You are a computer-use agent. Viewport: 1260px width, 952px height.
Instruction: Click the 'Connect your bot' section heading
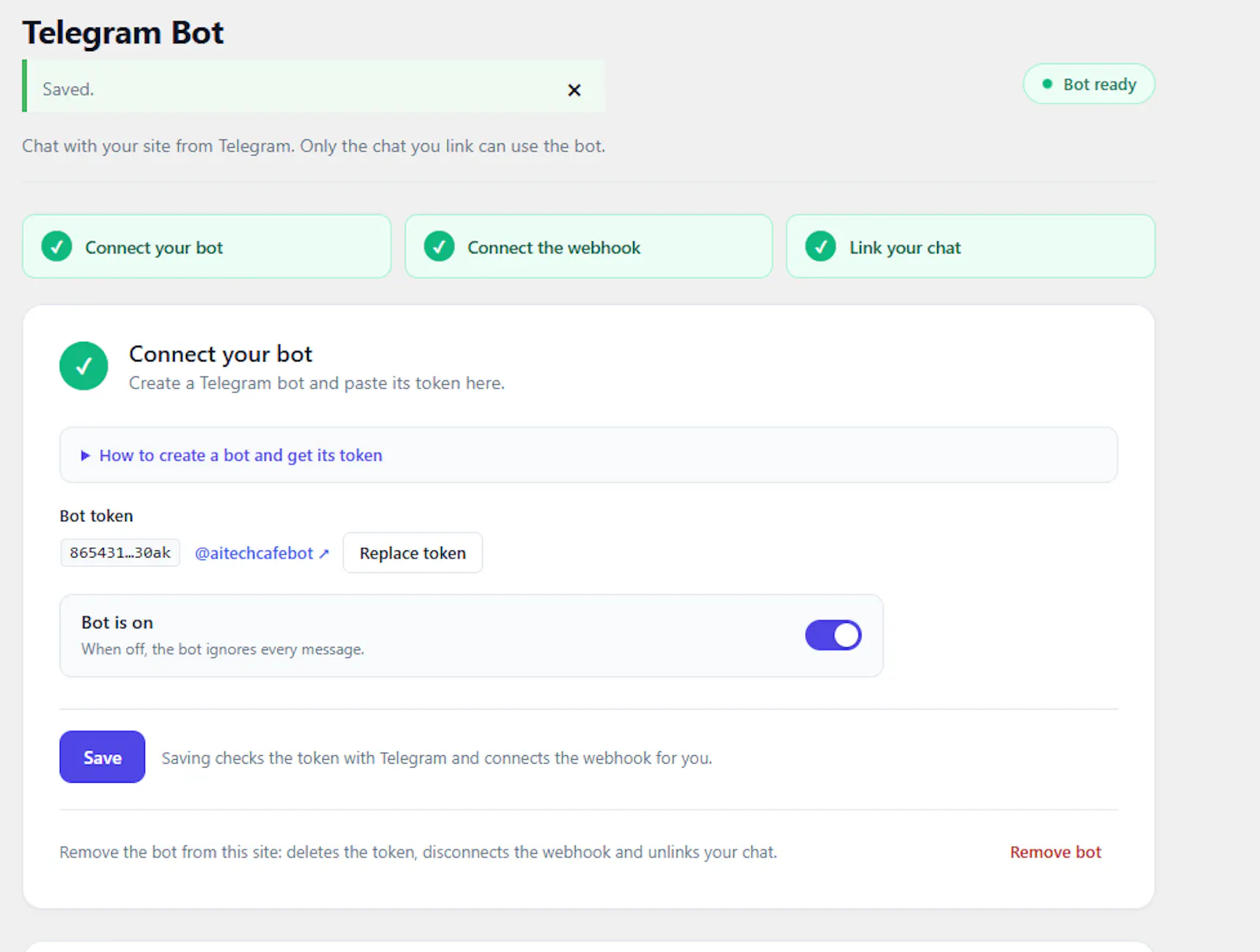220,354
